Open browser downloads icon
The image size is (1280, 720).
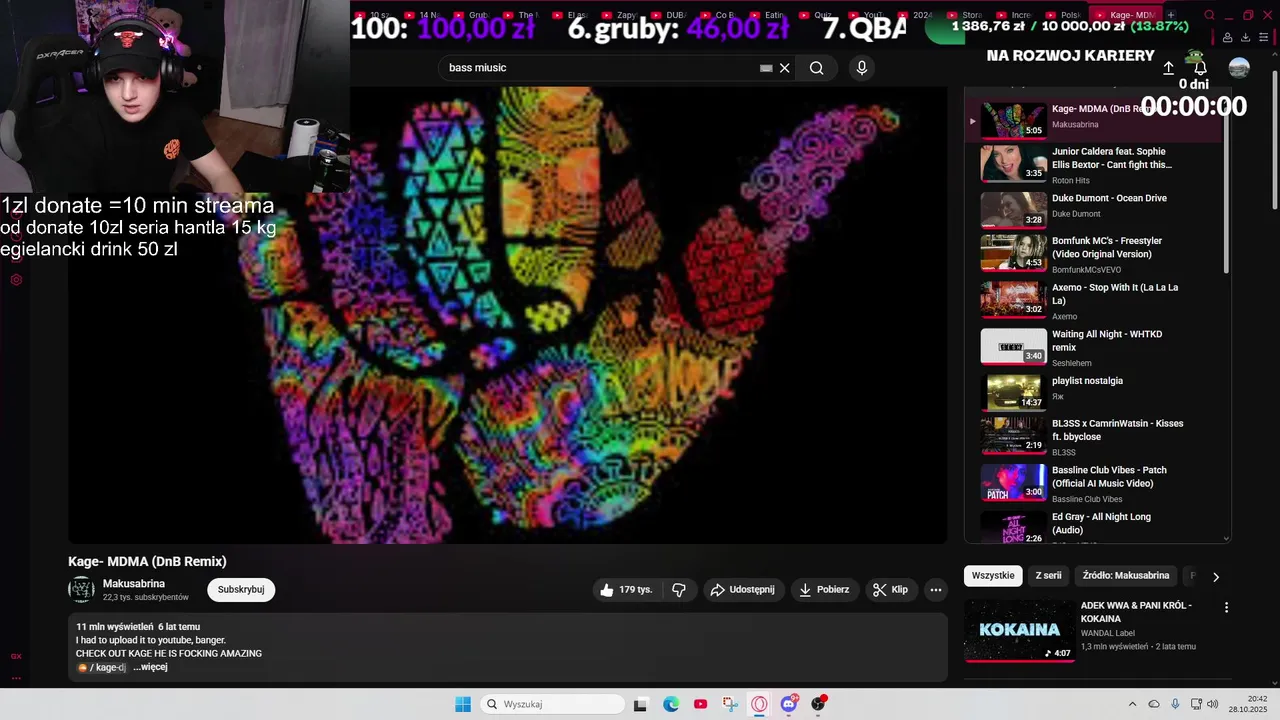point(1245,38)
